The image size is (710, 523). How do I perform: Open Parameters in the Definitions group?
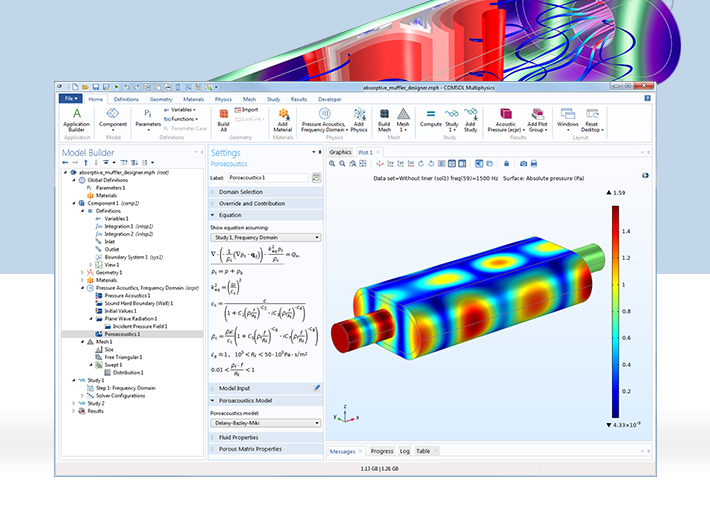click(148, 120)
